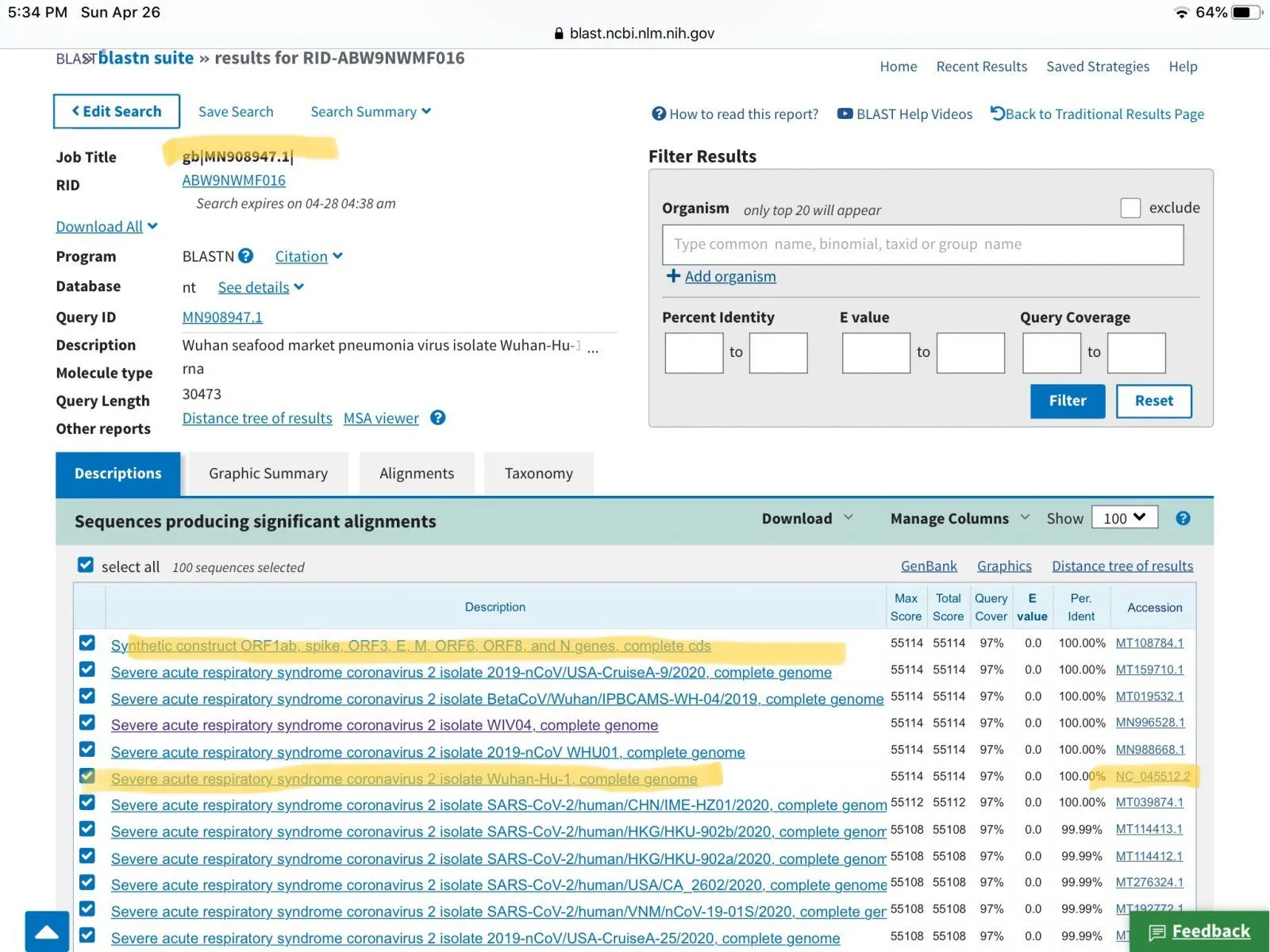Uncheck the select all checkbox
Screen dimensions: 1270x952
click(x=86, y=565)
